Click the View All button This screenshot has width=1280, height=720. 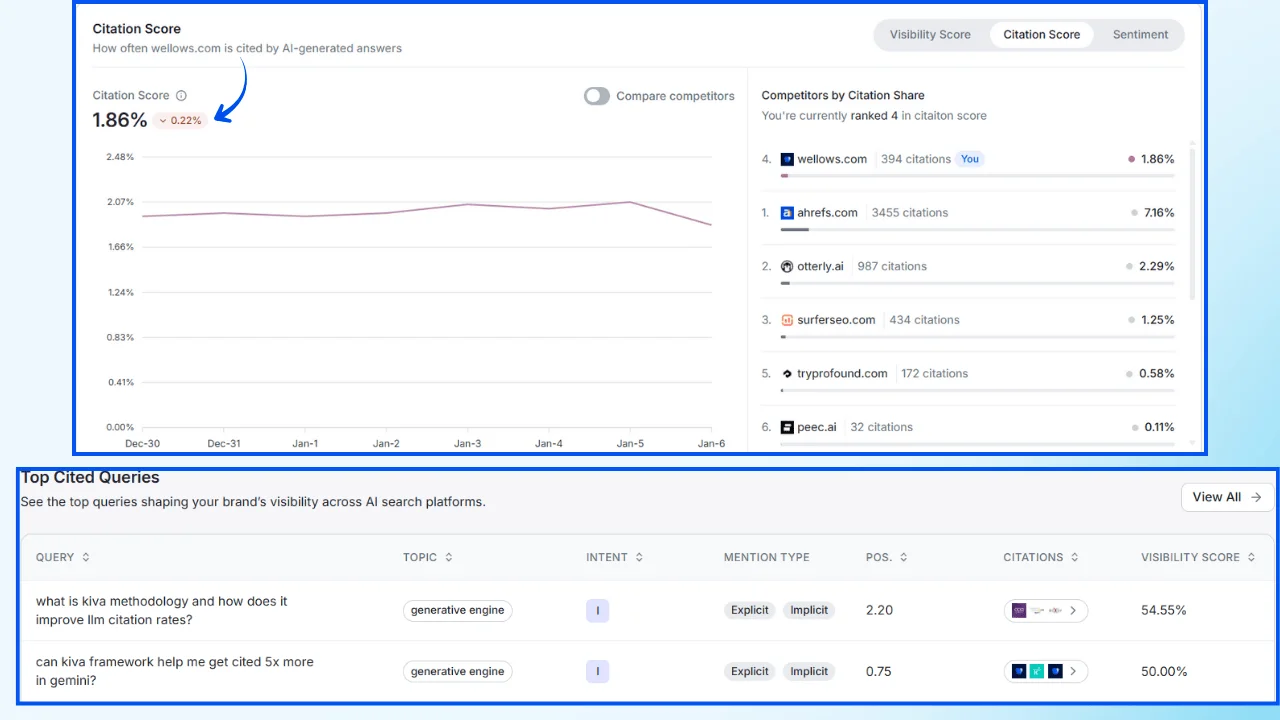tap(1227, 497)
